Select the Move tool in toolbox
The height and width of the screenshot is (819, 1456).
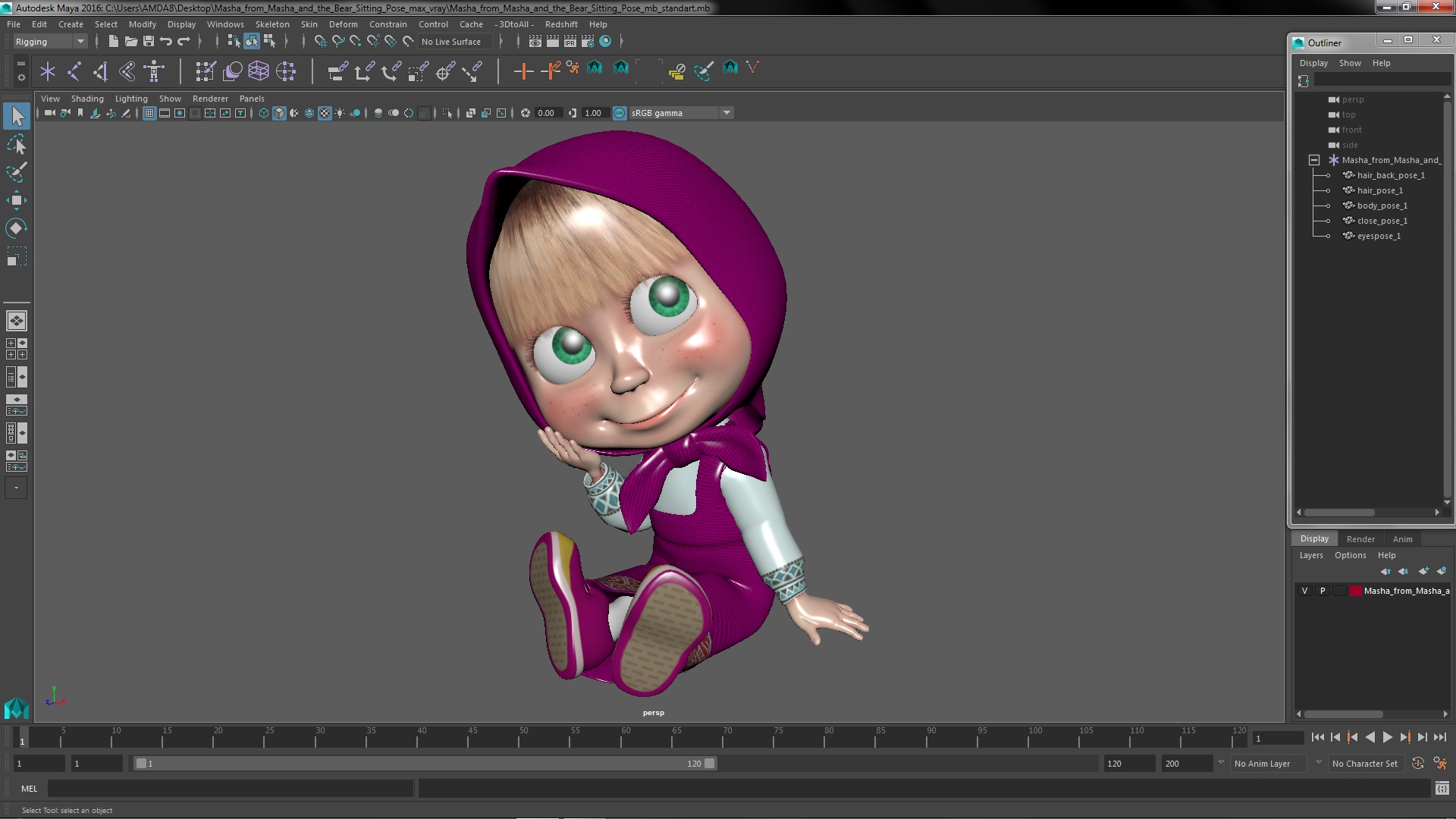[16, 200]
